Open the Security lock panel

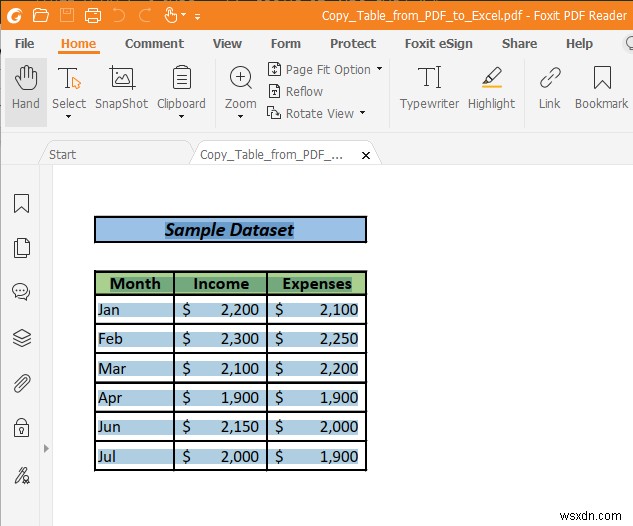(21, 428)
